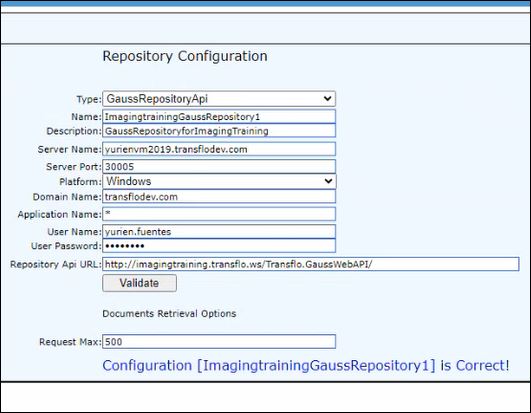Click the Request Max field showing 500
531x413 pixels.
click(219, 342)
